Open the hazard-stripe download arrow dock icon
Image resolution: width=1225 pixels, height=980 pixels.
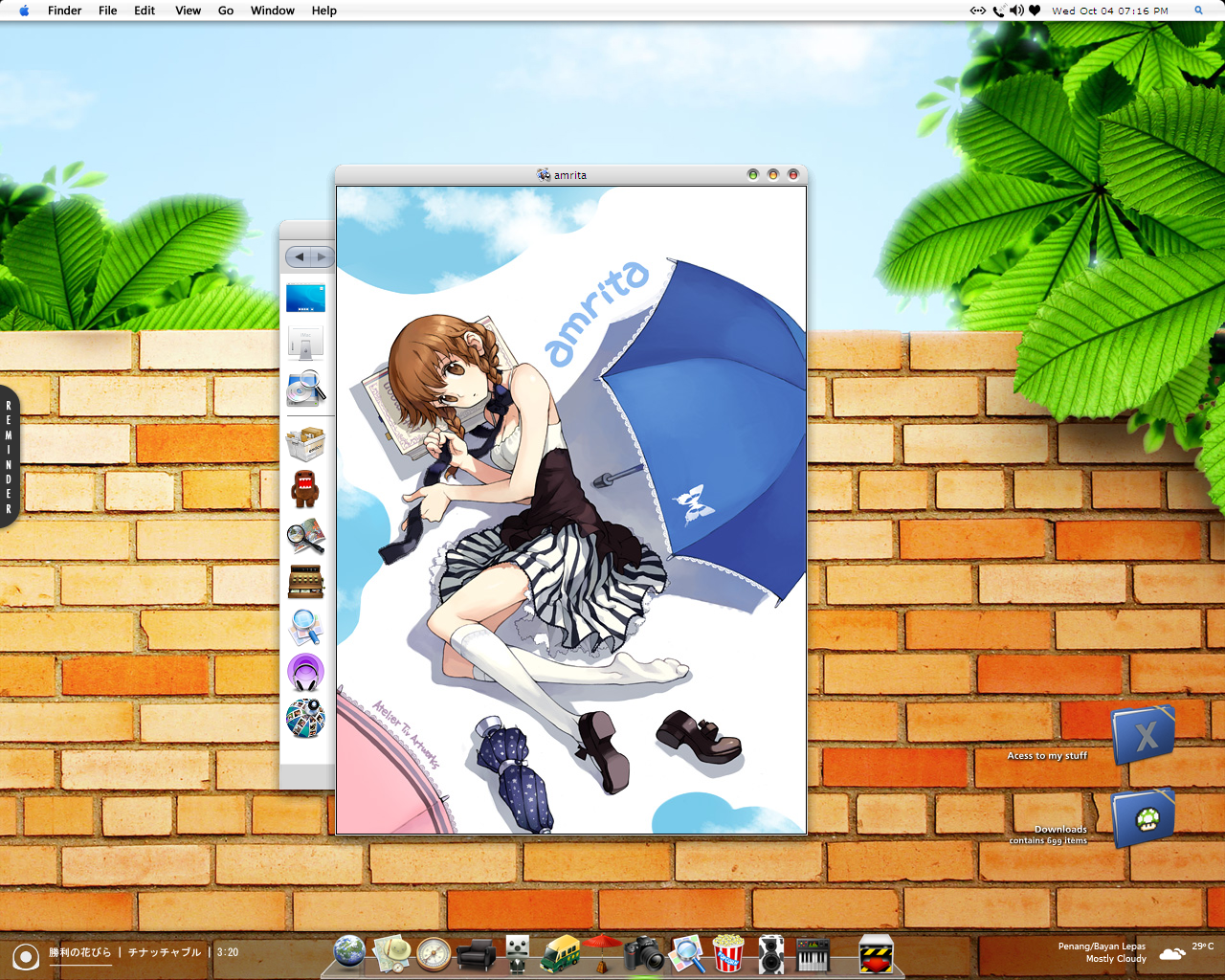[876, 954]
